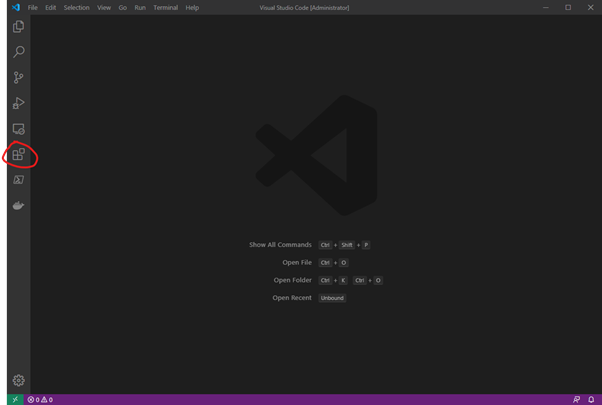This screenshot has width=602, height=405.
Task: Click the Manage gear icon
Action: point(18,380)
